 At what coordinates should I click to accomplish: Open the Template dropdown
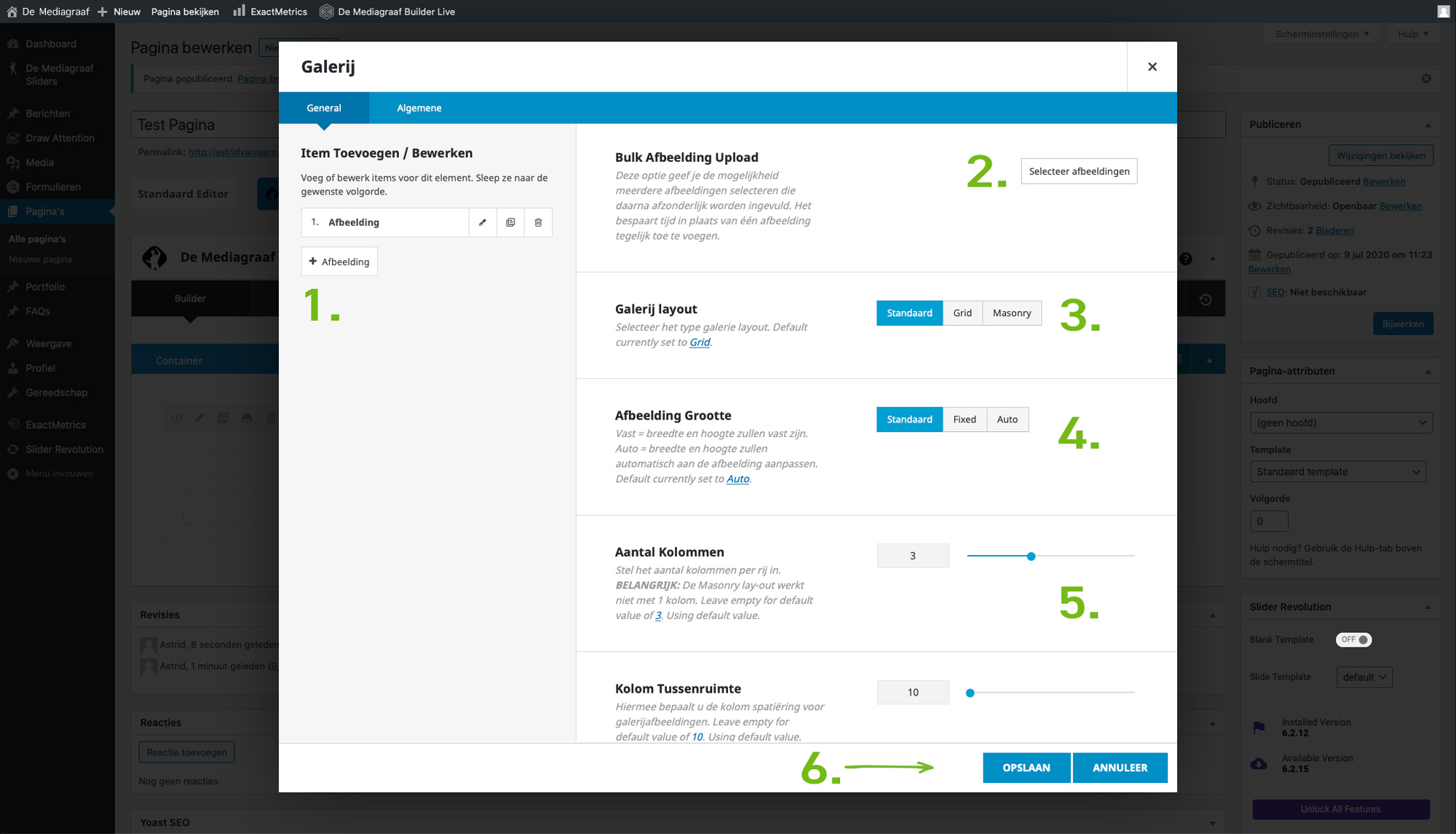(1337, 471)
